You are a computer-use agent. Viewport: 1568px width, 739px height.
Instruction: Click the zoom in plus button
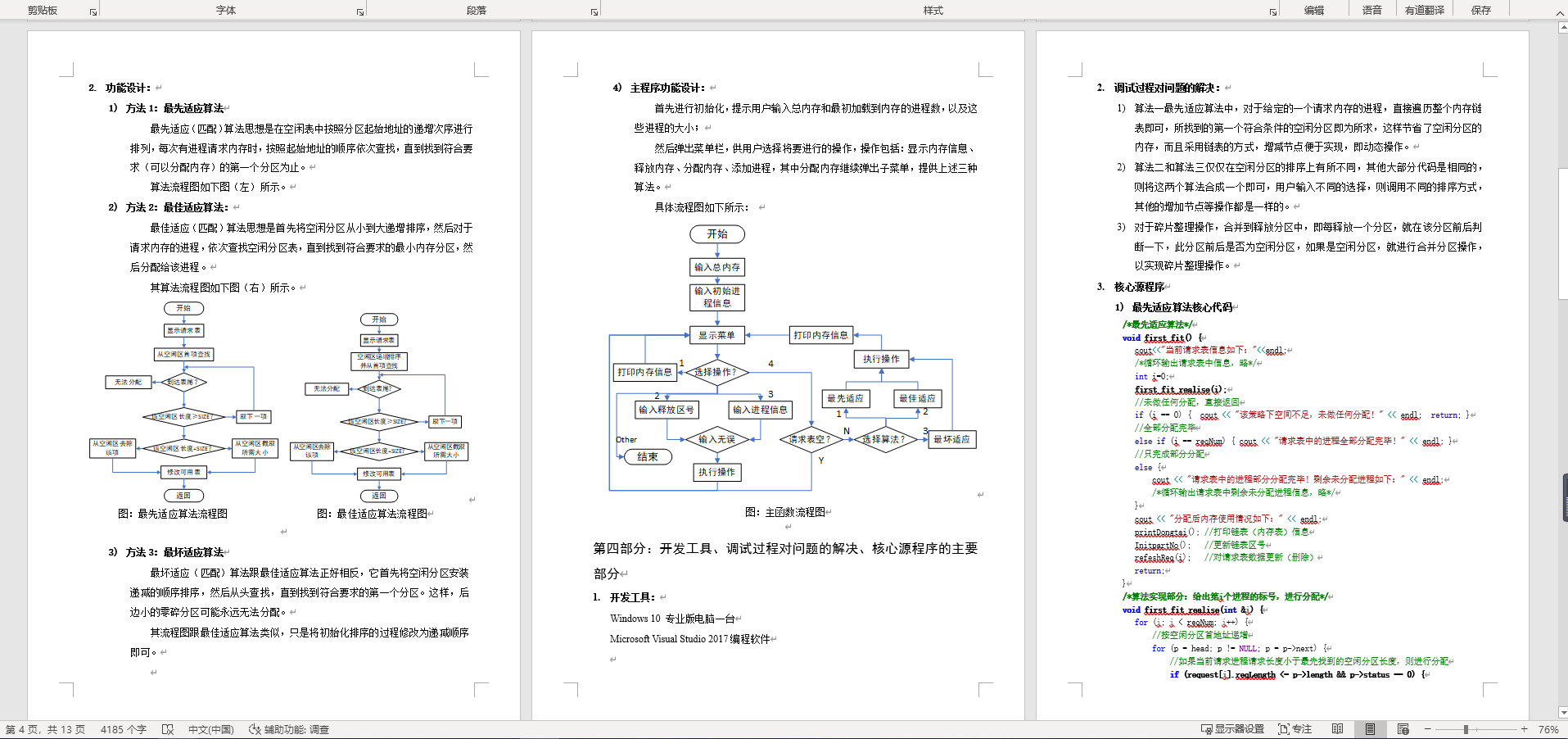(x=1524, y=729)
